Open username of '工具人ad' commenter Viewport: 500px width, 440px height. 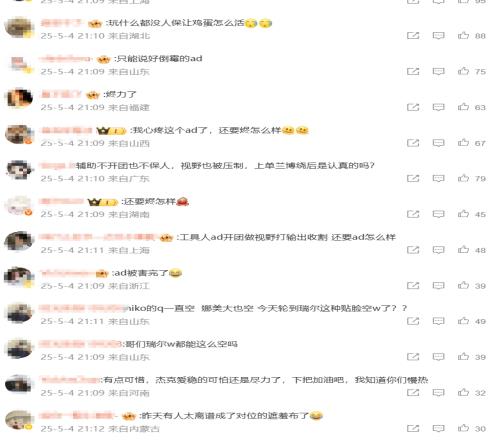[98, 237]
